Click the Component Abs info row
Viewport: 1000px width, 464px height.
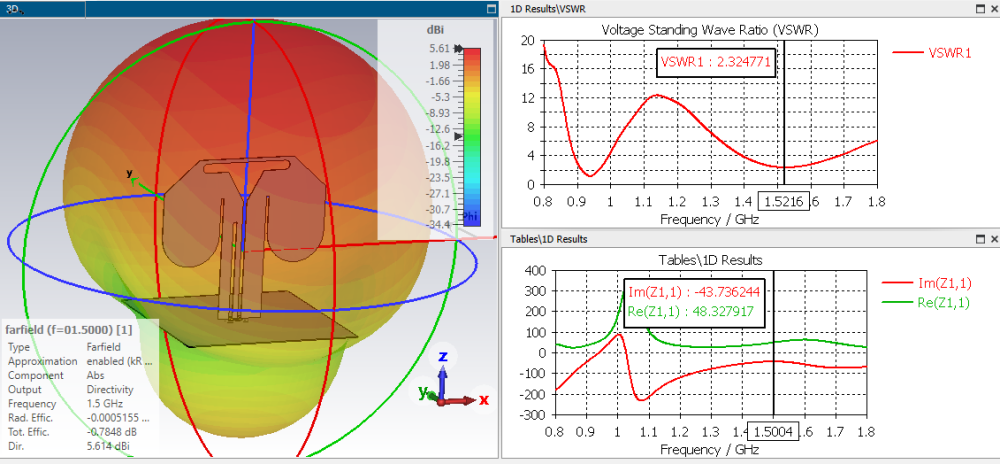[x=55, y=375]
